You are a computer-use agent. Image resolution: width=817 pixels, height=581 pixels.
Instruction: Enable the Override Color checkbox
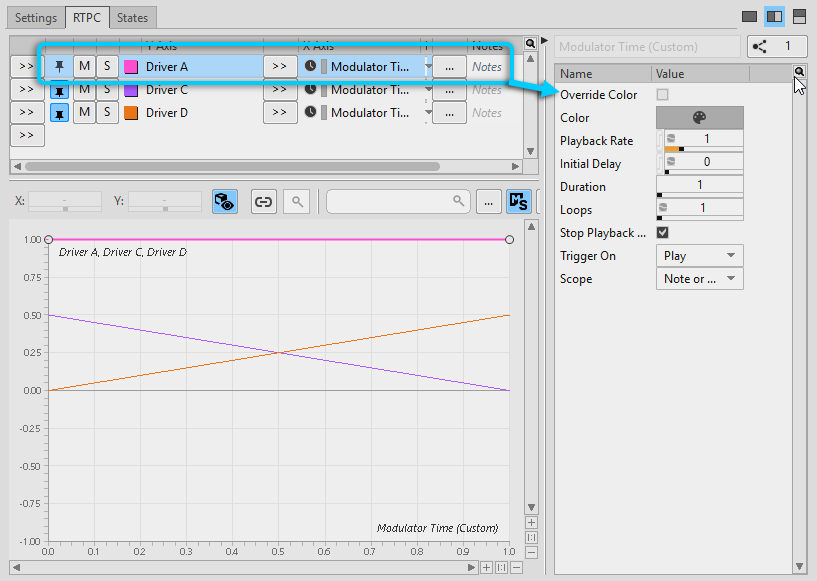[662, 95]
